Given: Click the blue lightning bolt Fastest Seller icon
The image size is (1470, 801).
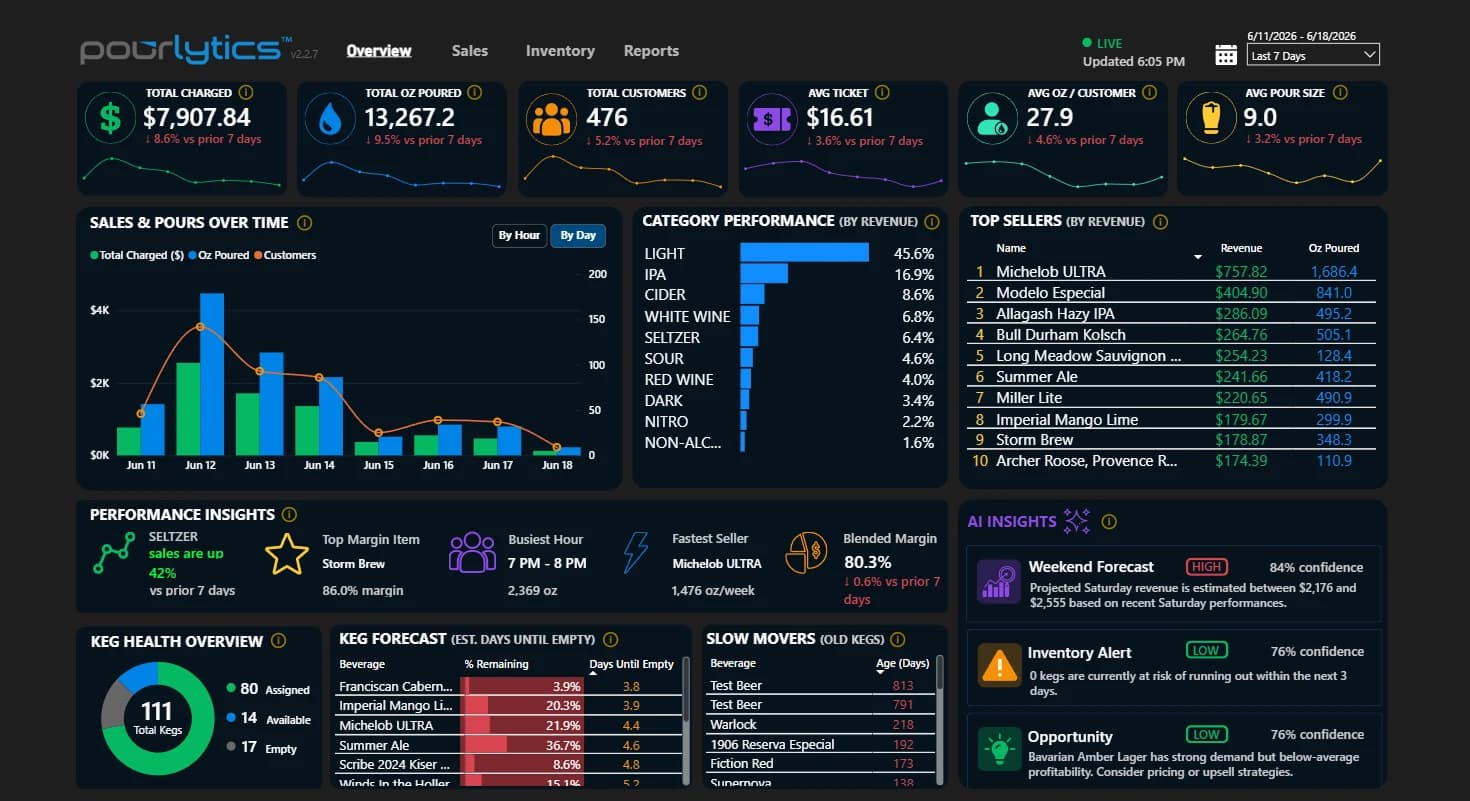Looking at the screenshot, I should tap(636, 552).
